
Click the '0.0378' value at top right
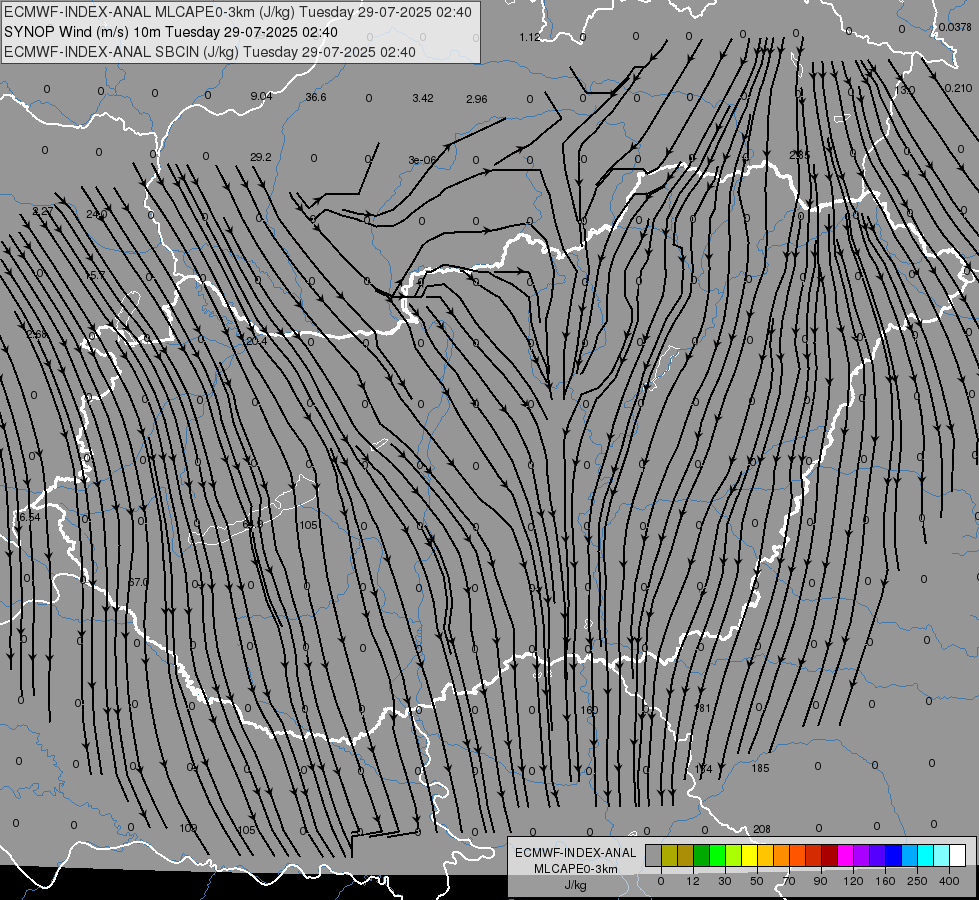tap(955, 27)
